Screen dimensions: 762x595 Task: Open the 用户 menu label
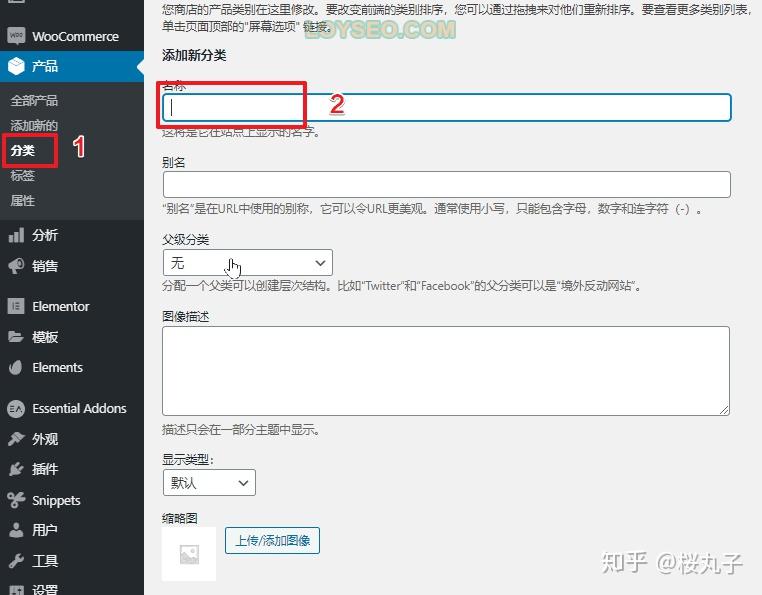pyautogui.click(x=45, y=530)
